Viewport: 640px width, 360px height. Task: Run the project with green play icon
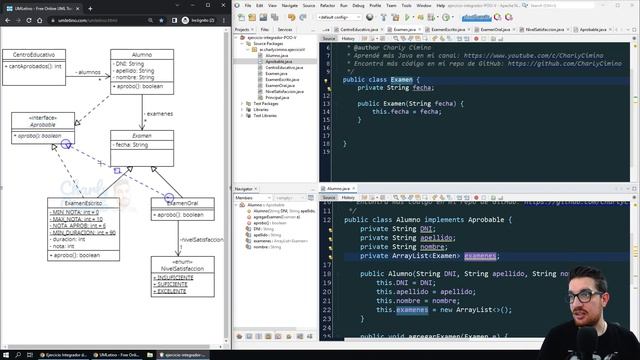click(407, 17)
